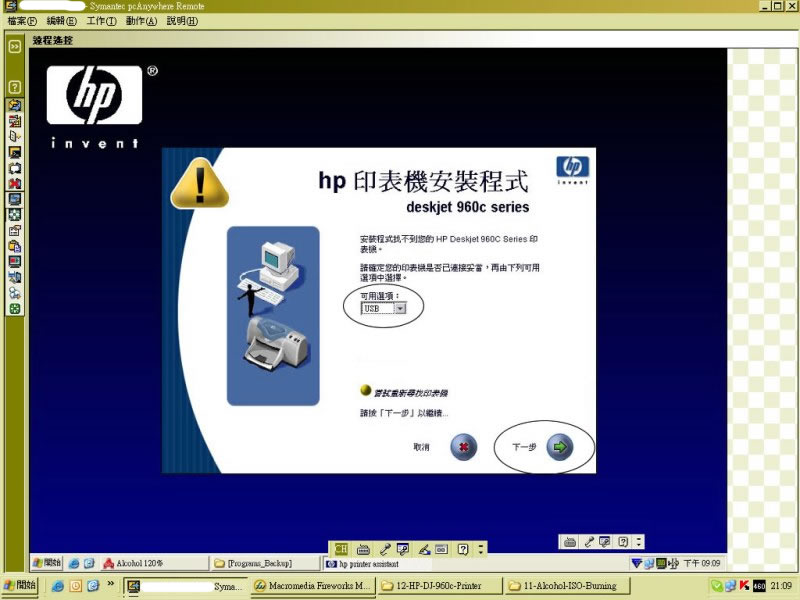Click the remote desktop 開始 Start button

pyautogui.click(x=47, y=563)
